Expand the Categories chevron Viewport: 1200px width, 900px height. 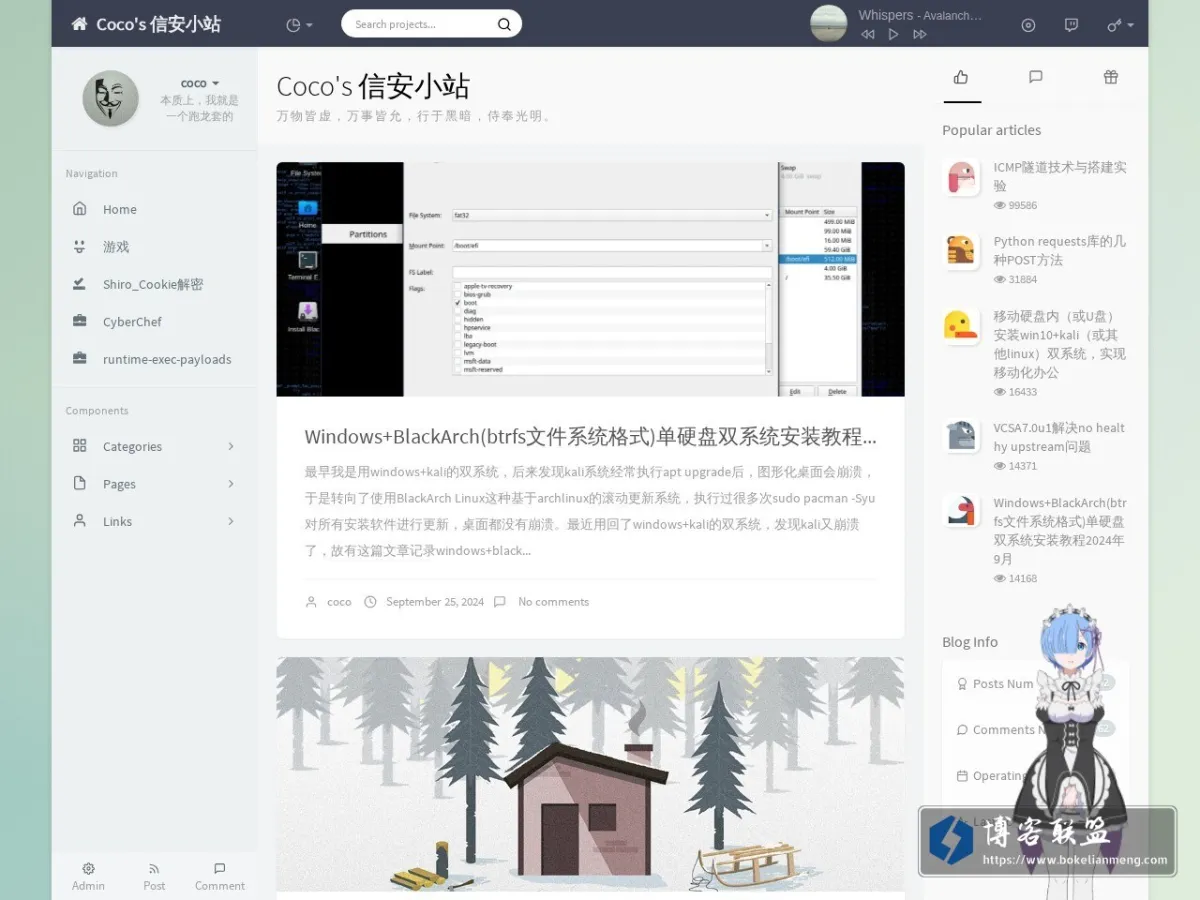pyautogui.click(x=231, y=446)
